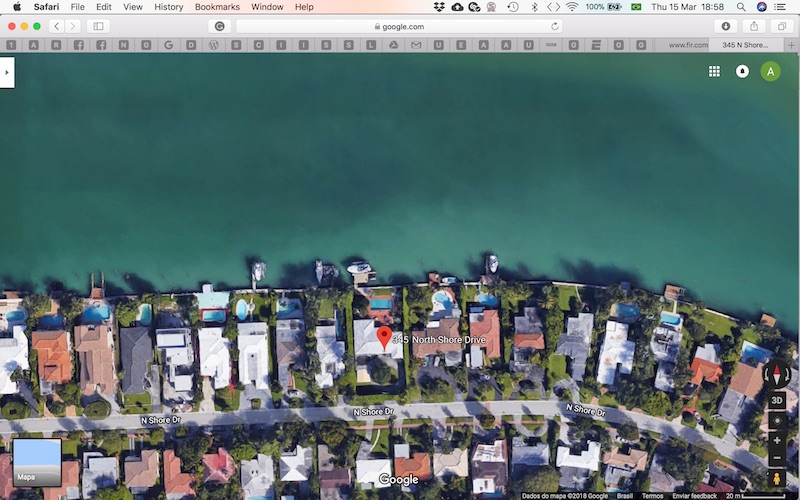Switch to Mapa layer view

click(x=37, y=462)
